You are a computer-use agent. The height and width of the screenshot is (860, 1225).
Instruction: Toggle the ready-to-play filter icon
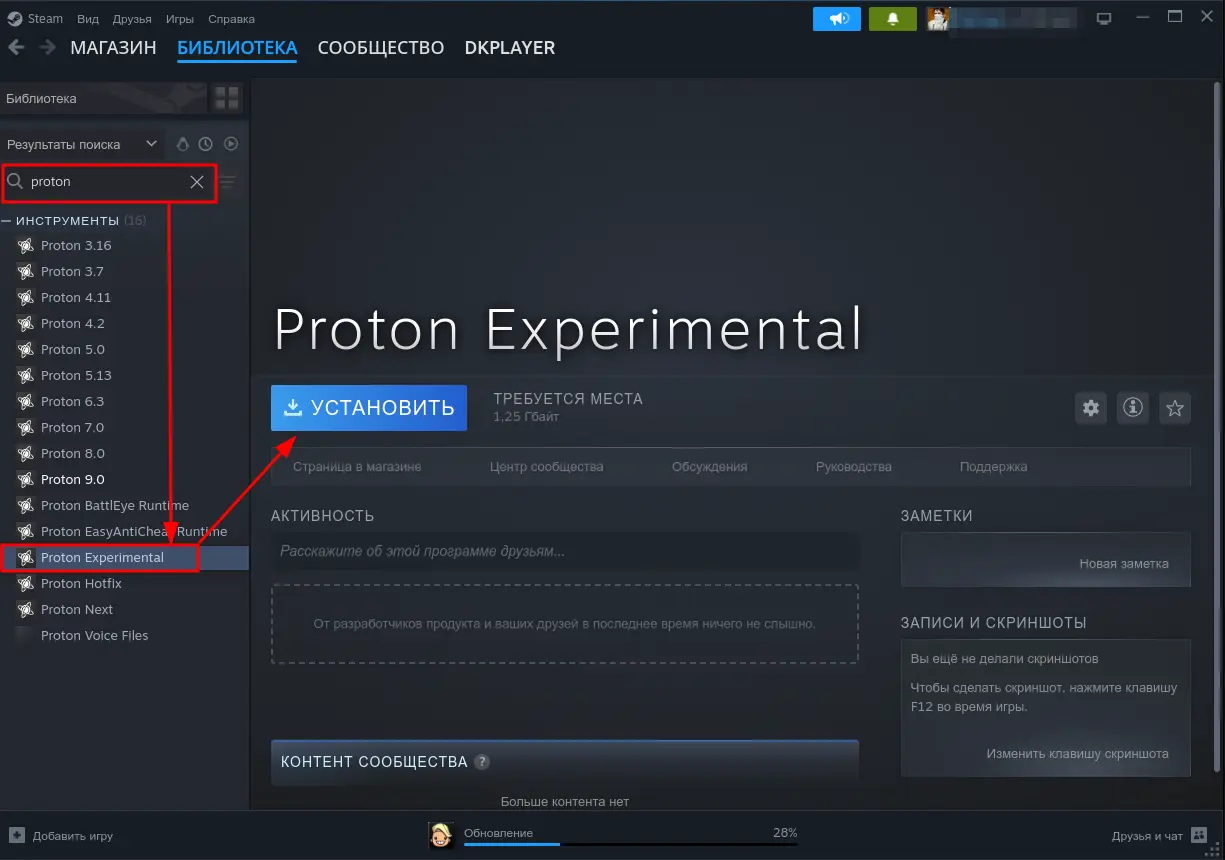coord(231,144)
